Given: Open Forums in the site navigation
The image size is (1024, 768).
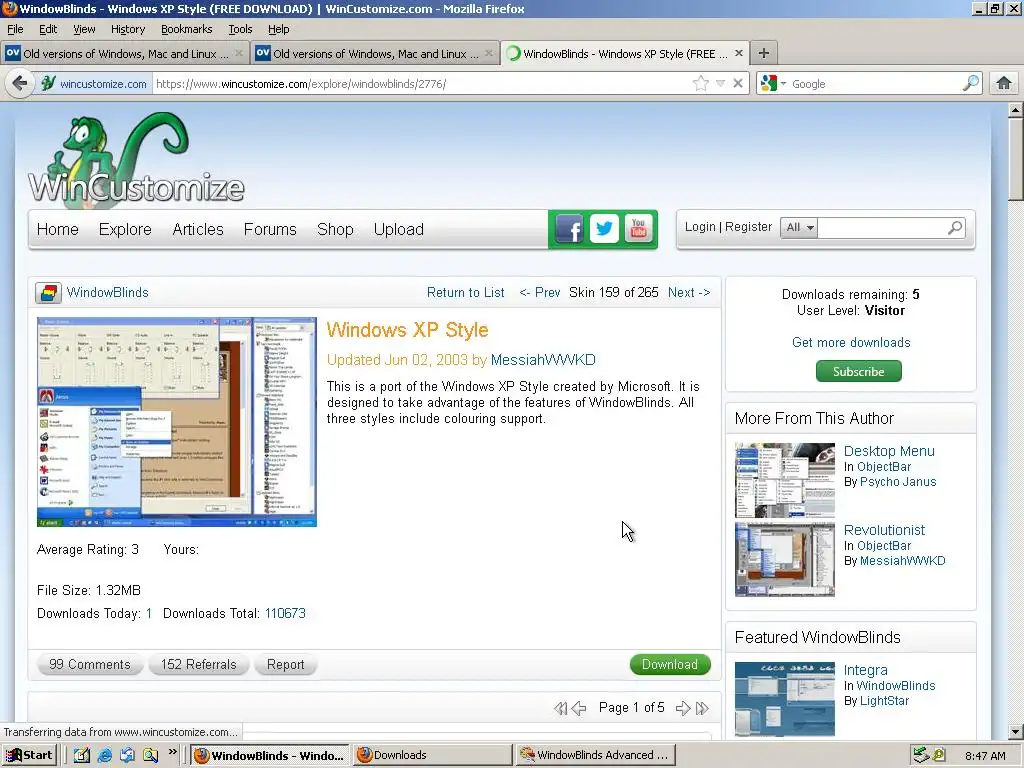Looking at the screenshot, I should click(270, 229).
